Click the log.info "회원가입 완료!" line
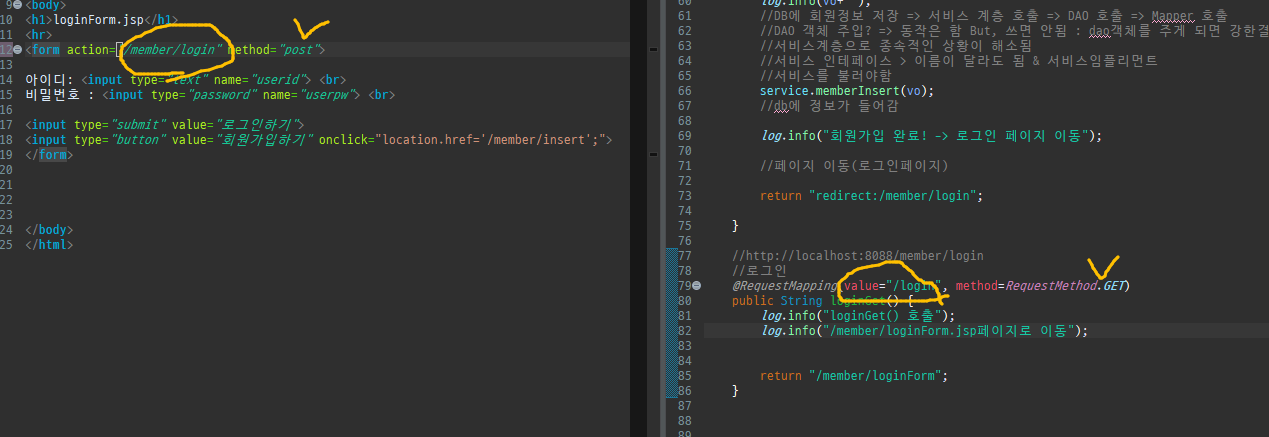1269x437 pixels. 931,135
